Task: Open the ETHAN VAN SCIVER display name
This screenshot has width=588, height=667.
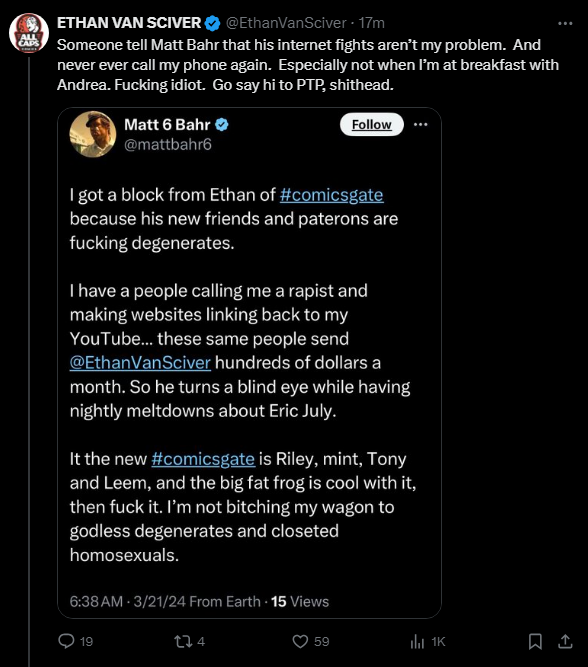Action: point(129,23)
